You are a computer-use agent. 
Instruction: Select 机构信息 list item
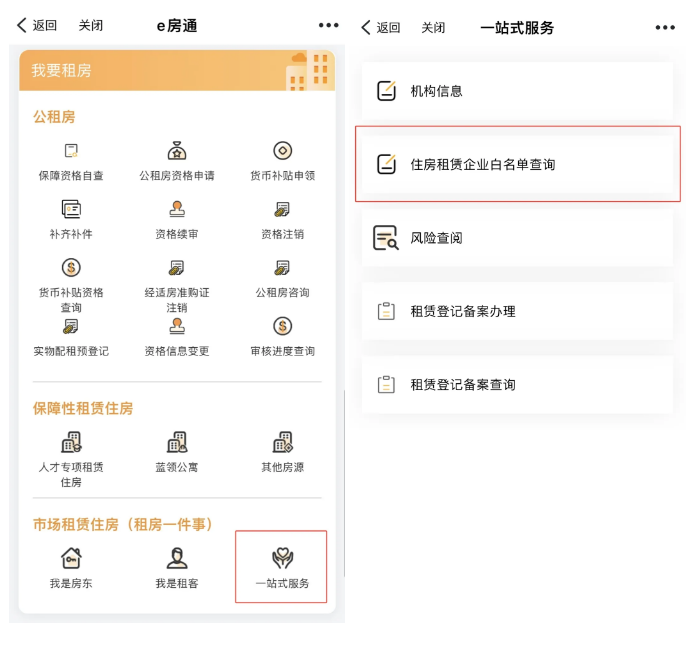coord(516,91)
